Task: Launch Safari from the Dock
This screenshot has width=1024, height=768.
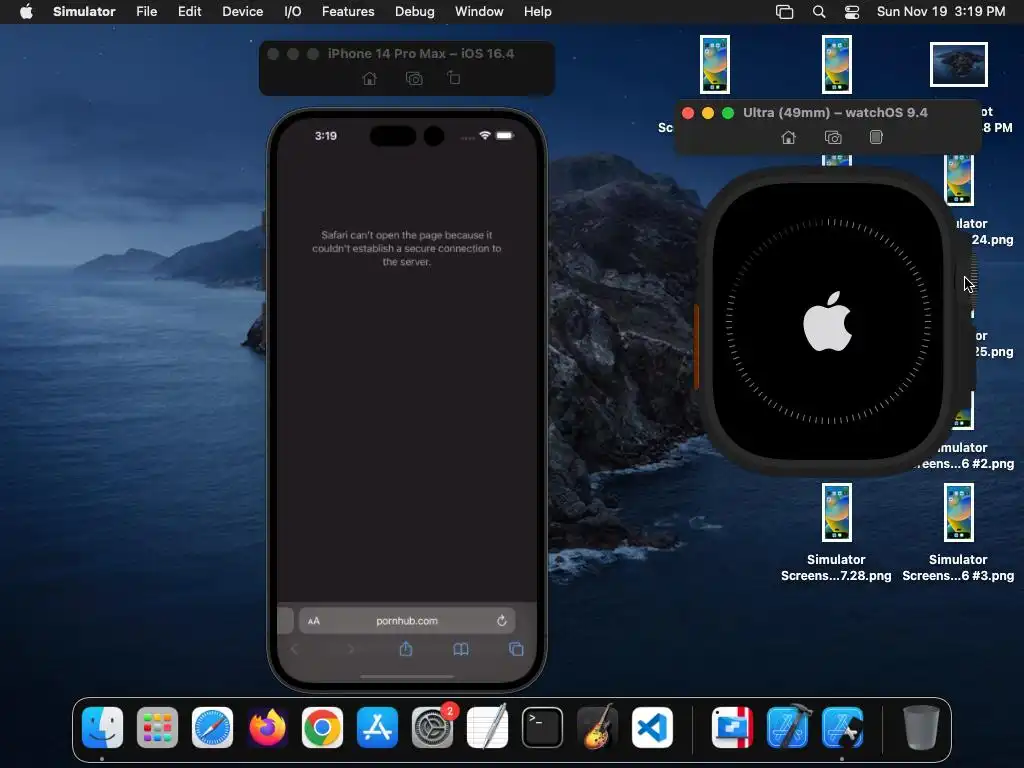Action: click(212, 727)
